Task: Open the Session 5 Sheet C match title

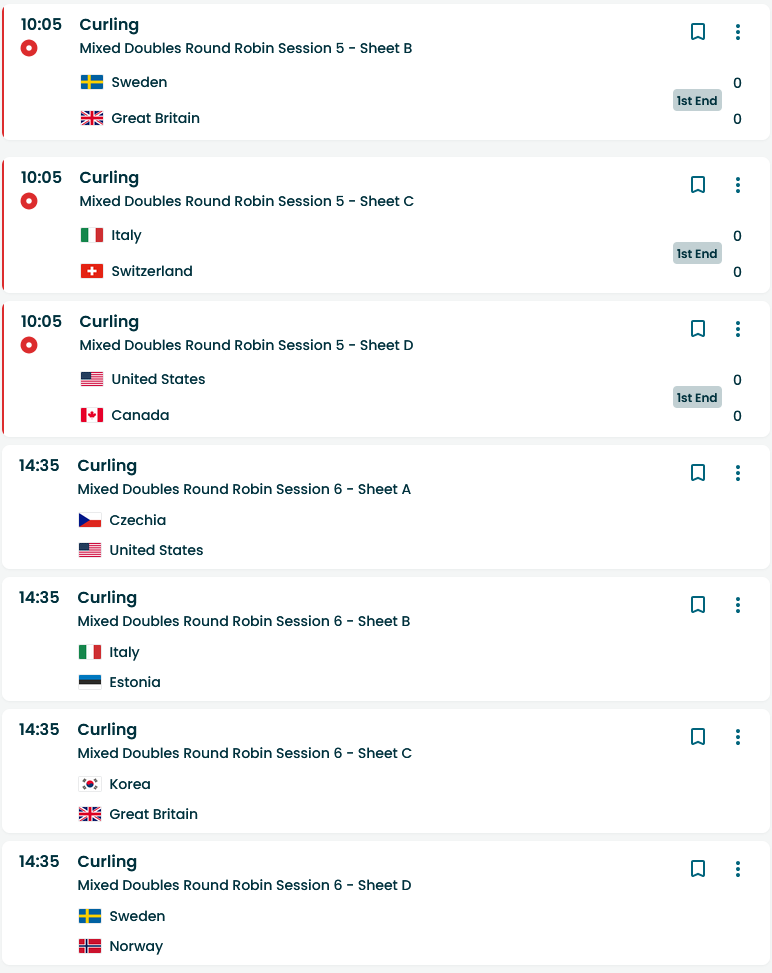Action: tap(246, 201)
